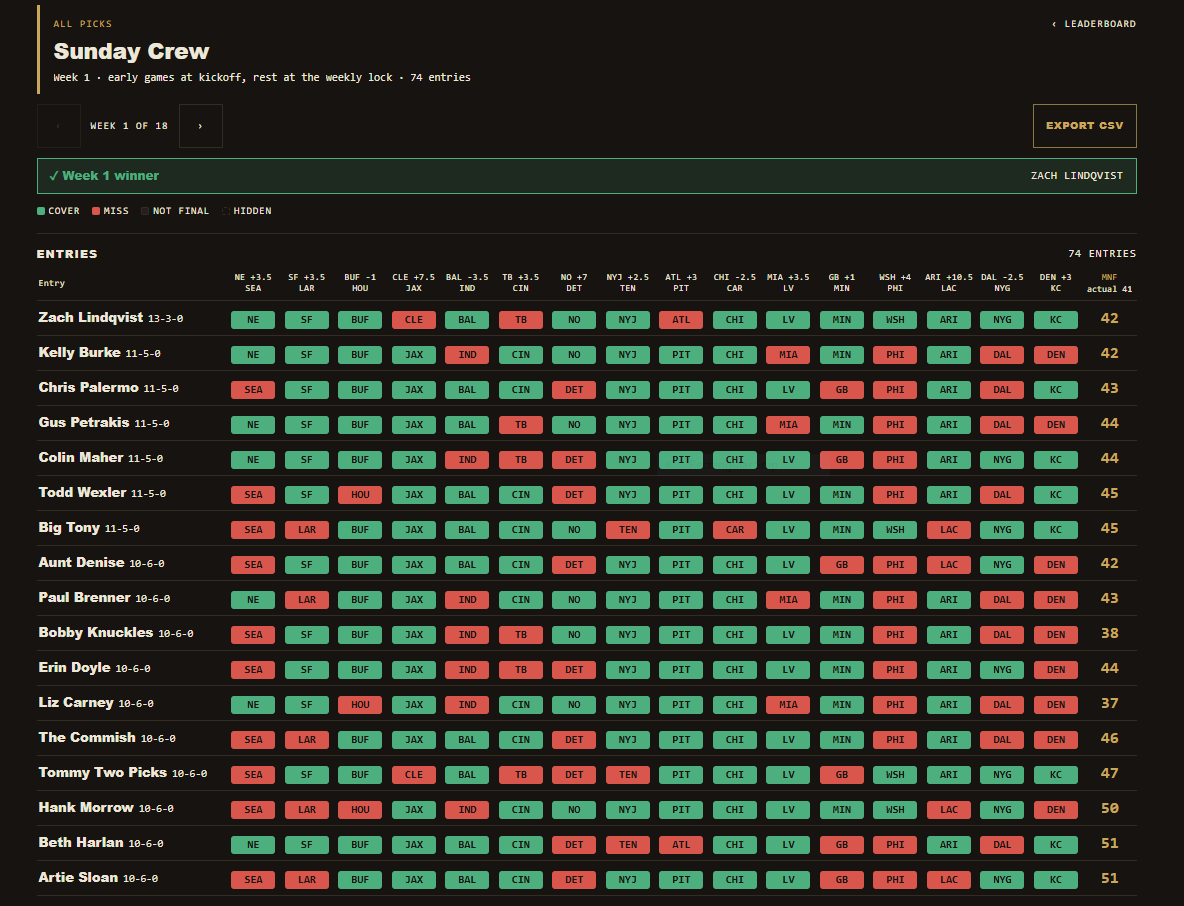Click Paul Brenner's red LAR pick
Viewport: 1184px width, 906px height.
(x=307, y=599)
